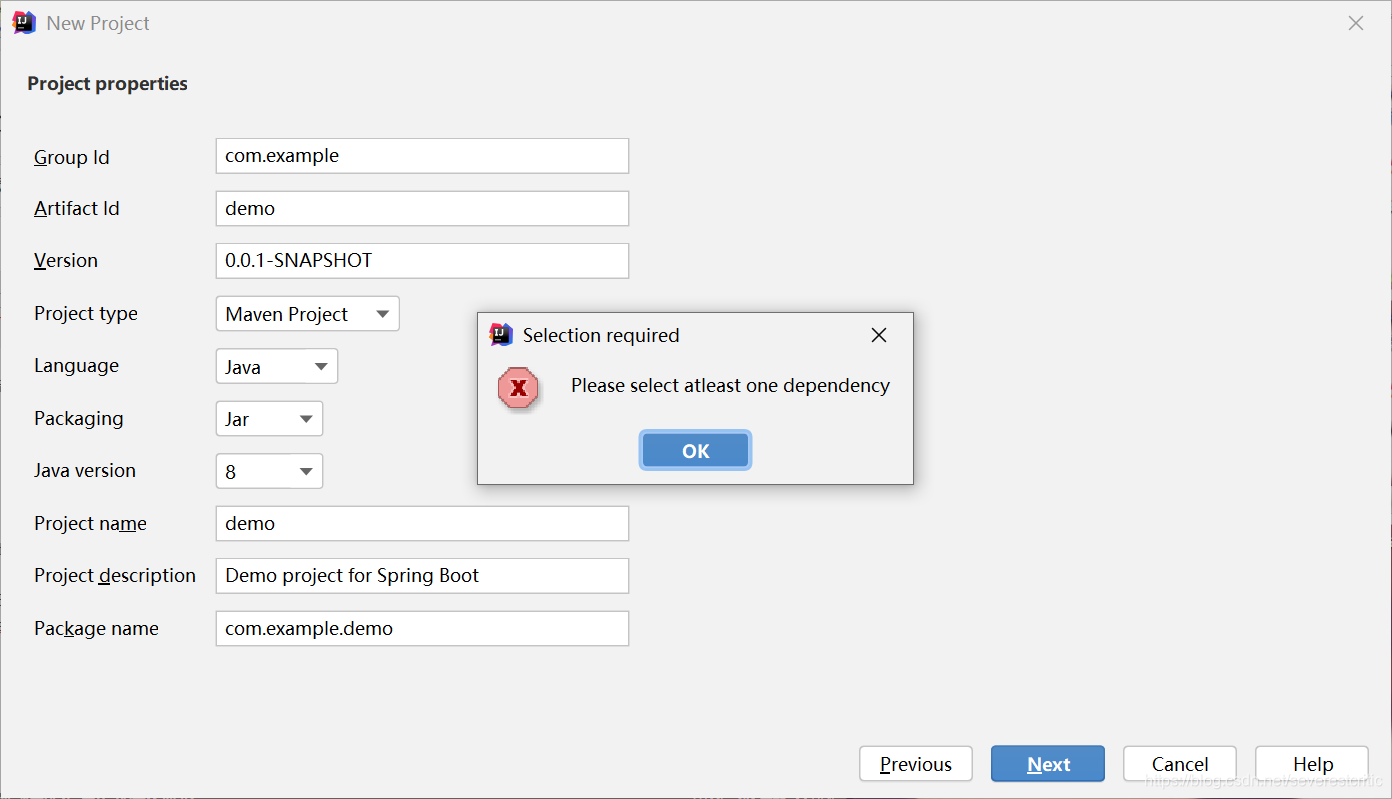
Task: Click the Cancel button
Action: pos(1180,764)
